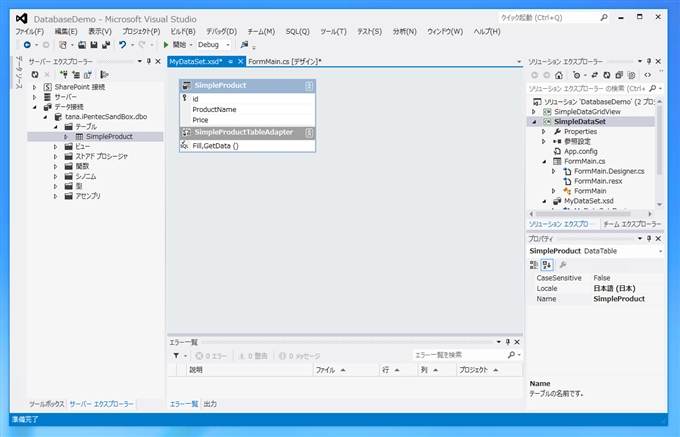Expand the SharePoint connections node
This screenshot has width=680, height=437.
(35, 87)
